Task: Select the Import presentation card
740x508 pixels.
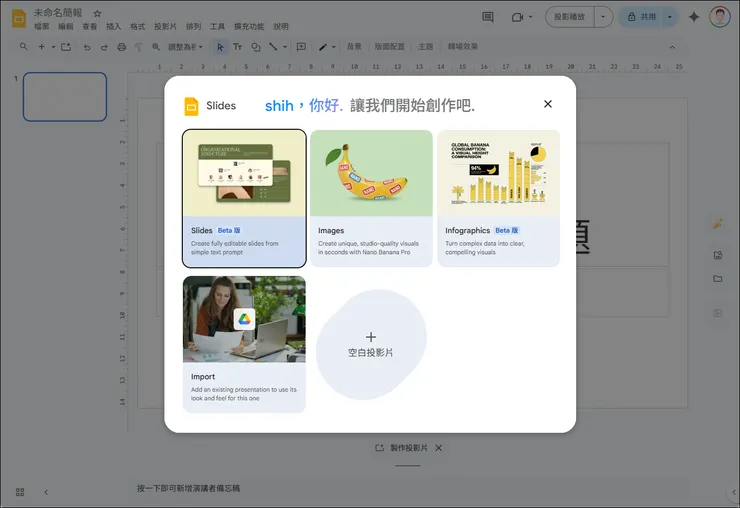Action: click(244, 344)
